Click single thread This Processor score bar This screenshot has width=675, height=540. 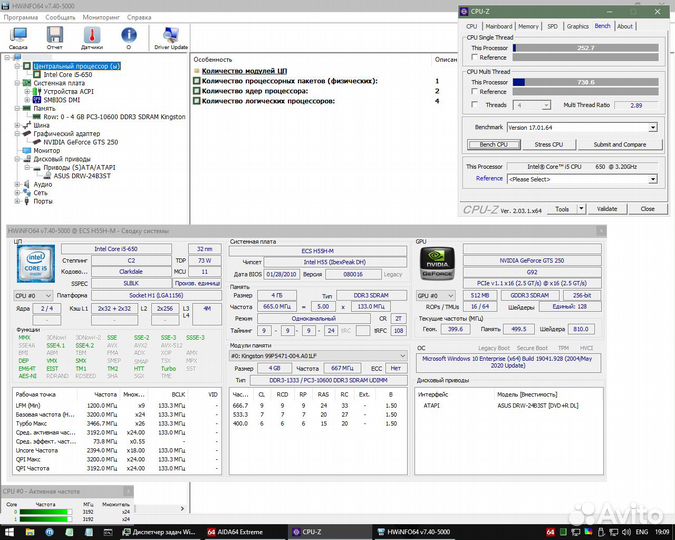tap(585, 48)
